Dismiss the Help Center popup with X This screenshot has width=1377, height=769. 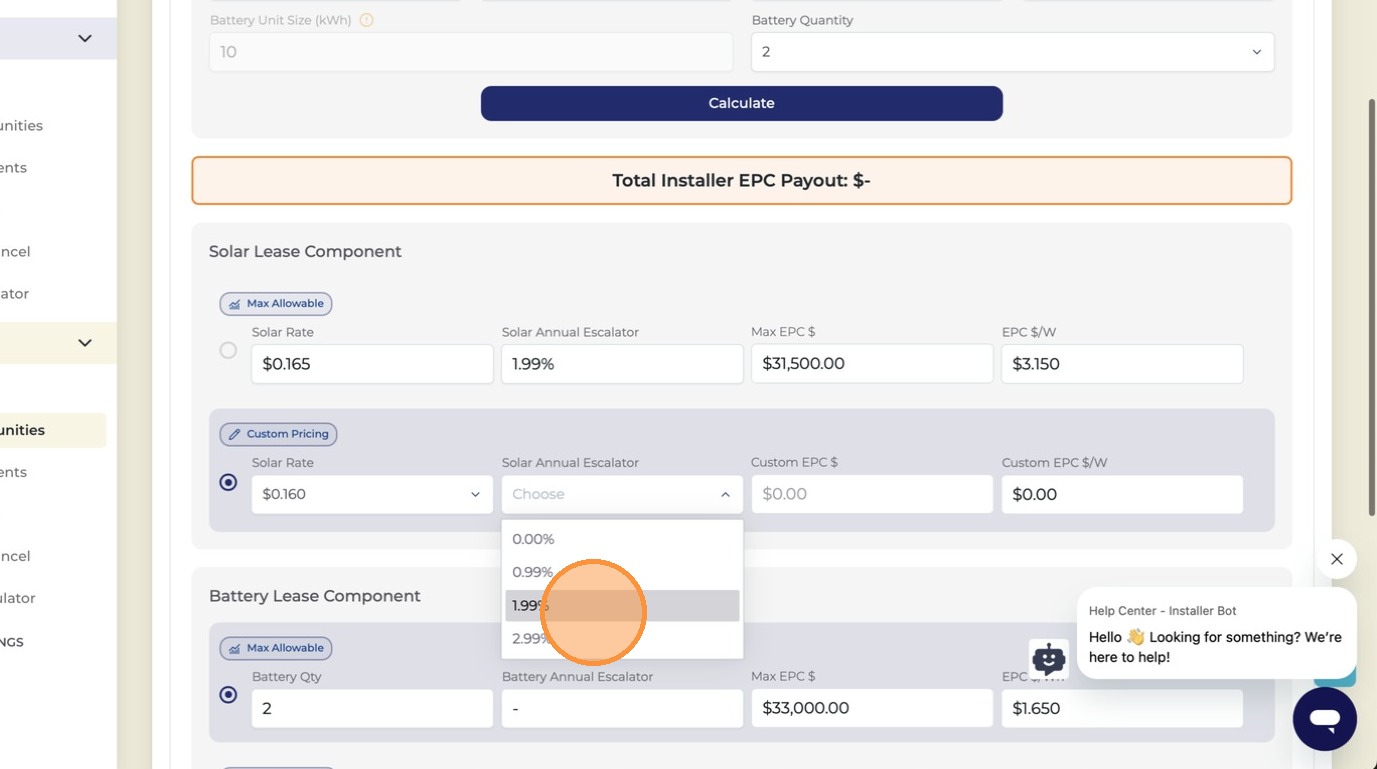click(1336, 559)
